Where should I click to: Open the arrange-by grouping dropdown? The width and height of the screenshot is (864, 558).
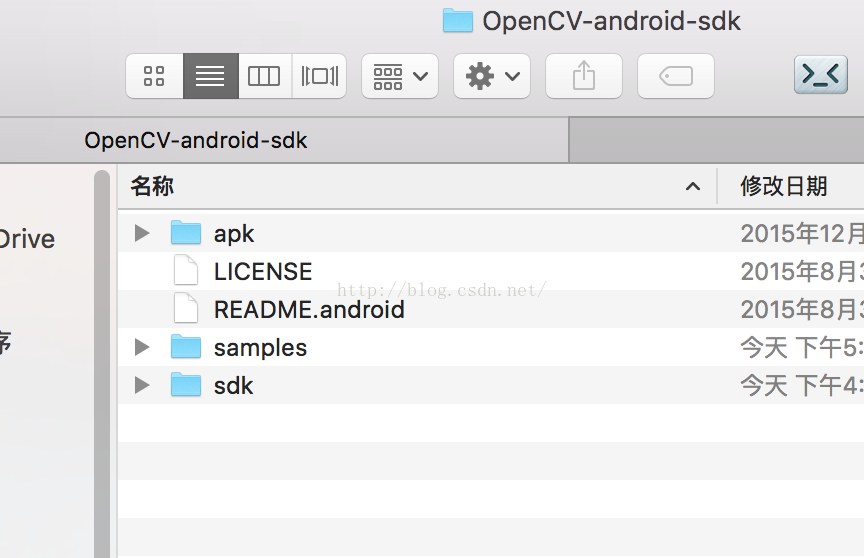(x=400, y=76)
